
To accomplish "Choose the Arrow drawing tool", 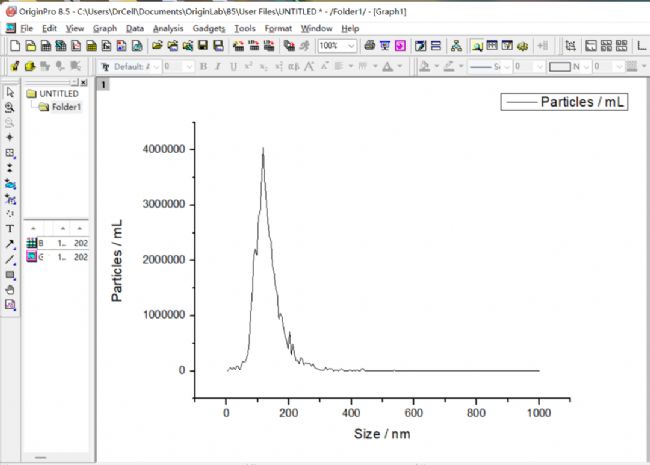I will [9, 244].
